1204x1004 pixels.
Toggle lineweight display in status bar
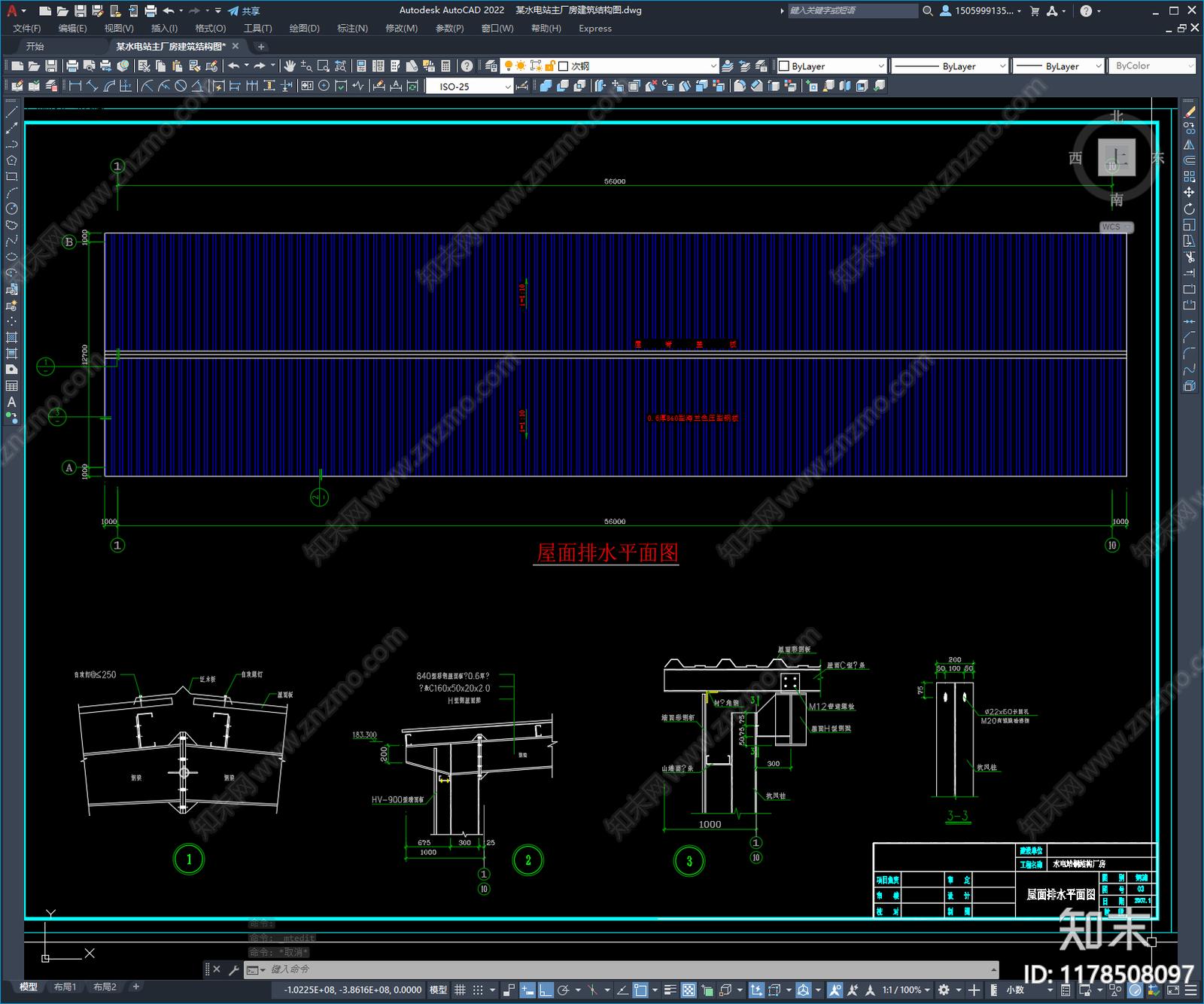click(670, 990)
